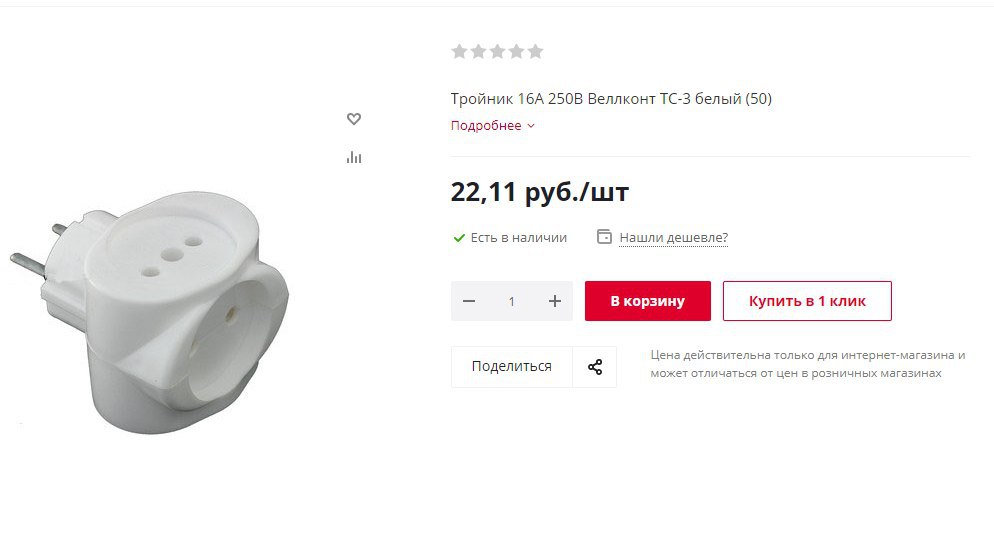
Task: Rate product with third star
Action: point(498,51)
